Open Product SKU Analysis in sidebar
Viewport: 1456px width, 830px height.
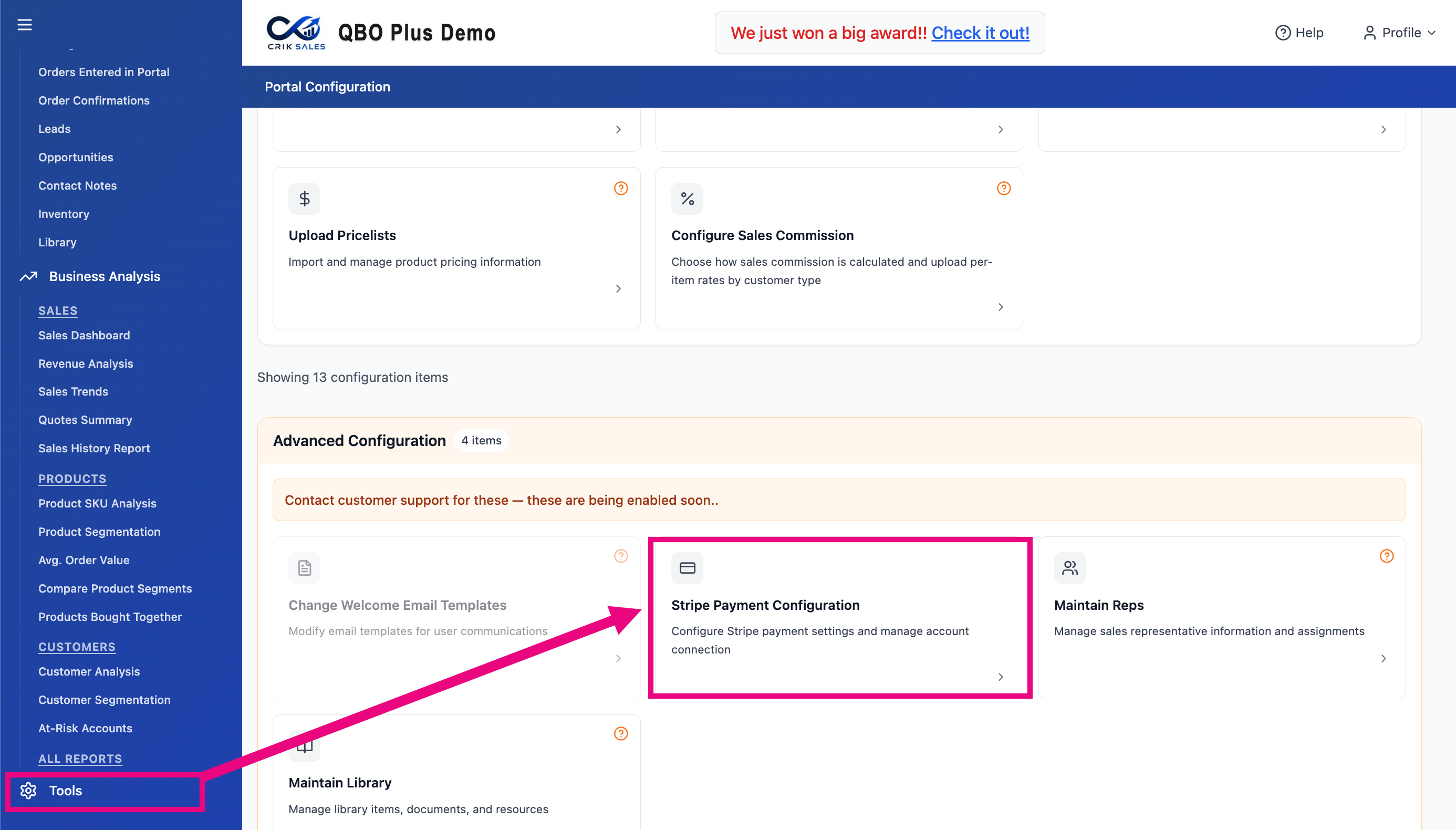pos(97,503)
